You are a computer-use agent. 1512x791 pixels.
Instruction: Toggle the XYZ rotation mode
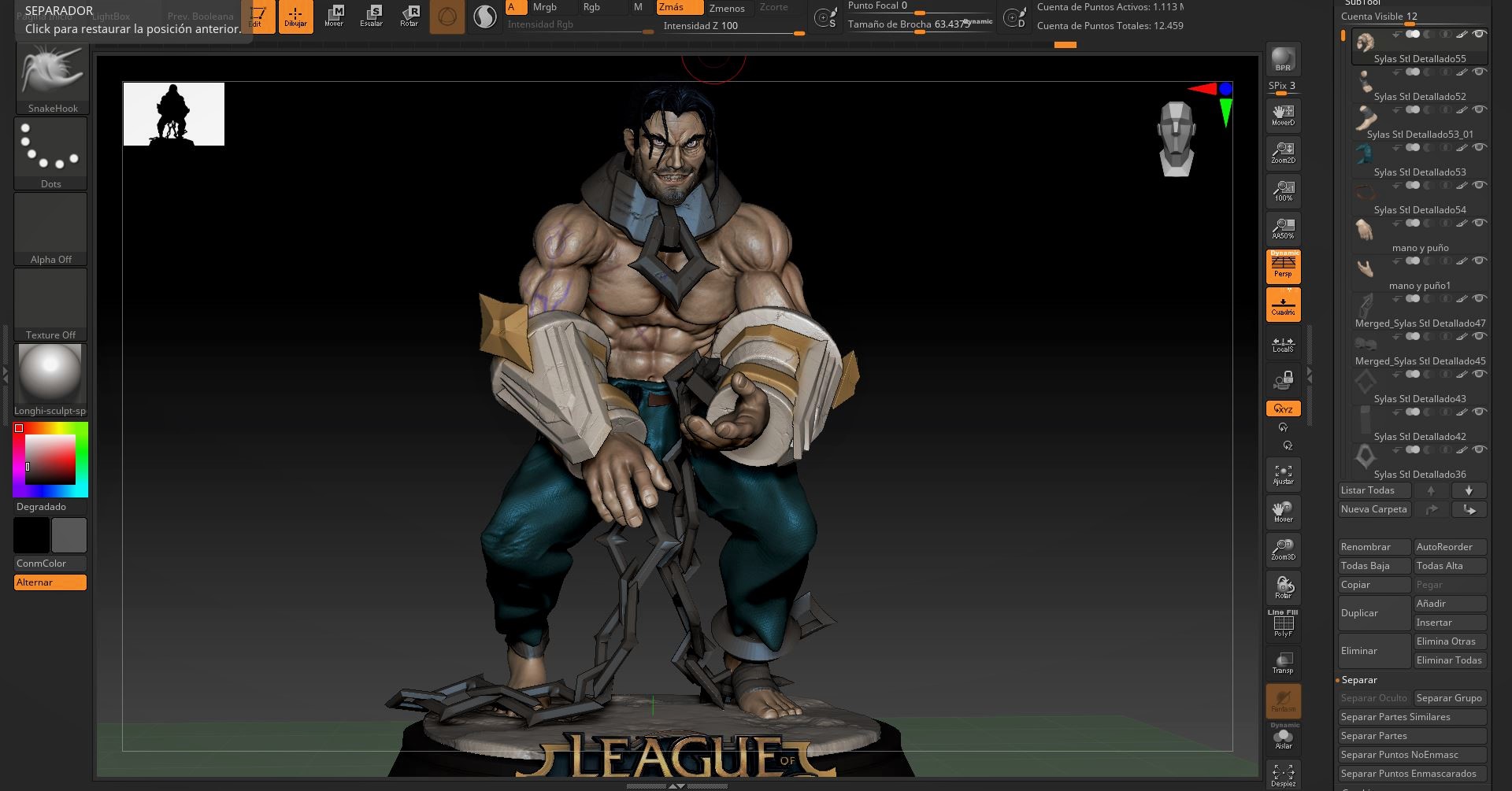pyautogui.click(x=1283, y=408)
